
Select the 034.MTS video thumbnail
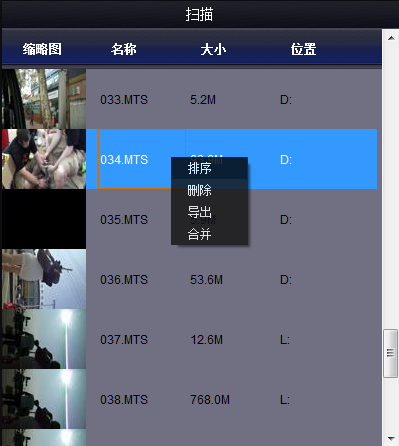pos(44,159)
